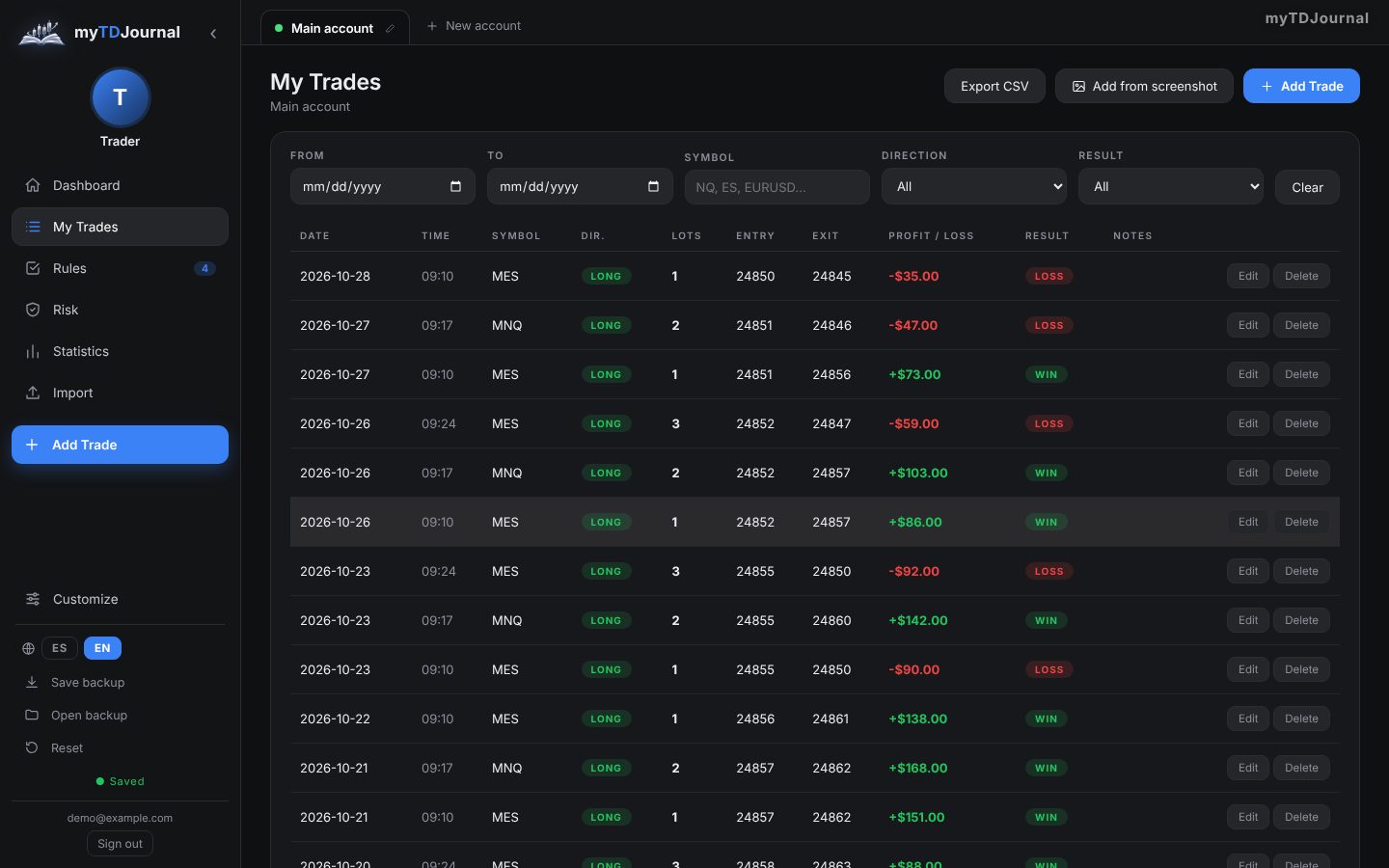Click the +$168.00 profit value

tap(918, 768)
